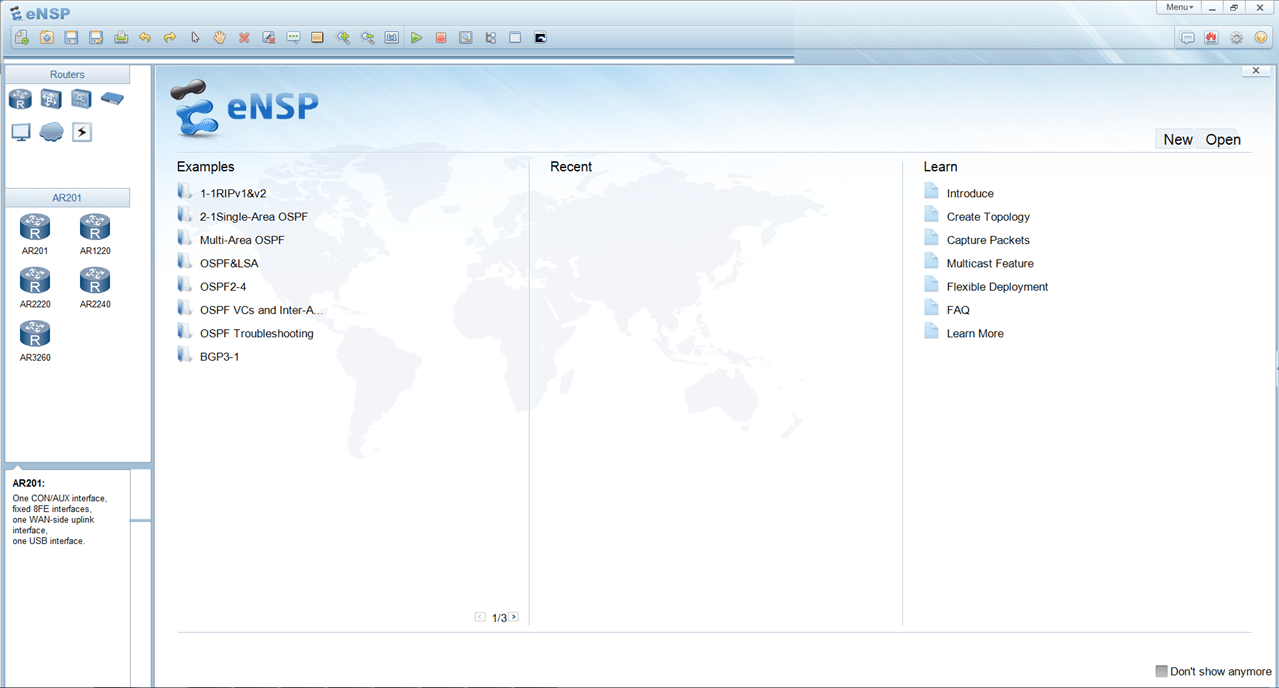Pick the AR2220 router model
The width and height of the screenshot is (1279, 688).
coord(35,286)
